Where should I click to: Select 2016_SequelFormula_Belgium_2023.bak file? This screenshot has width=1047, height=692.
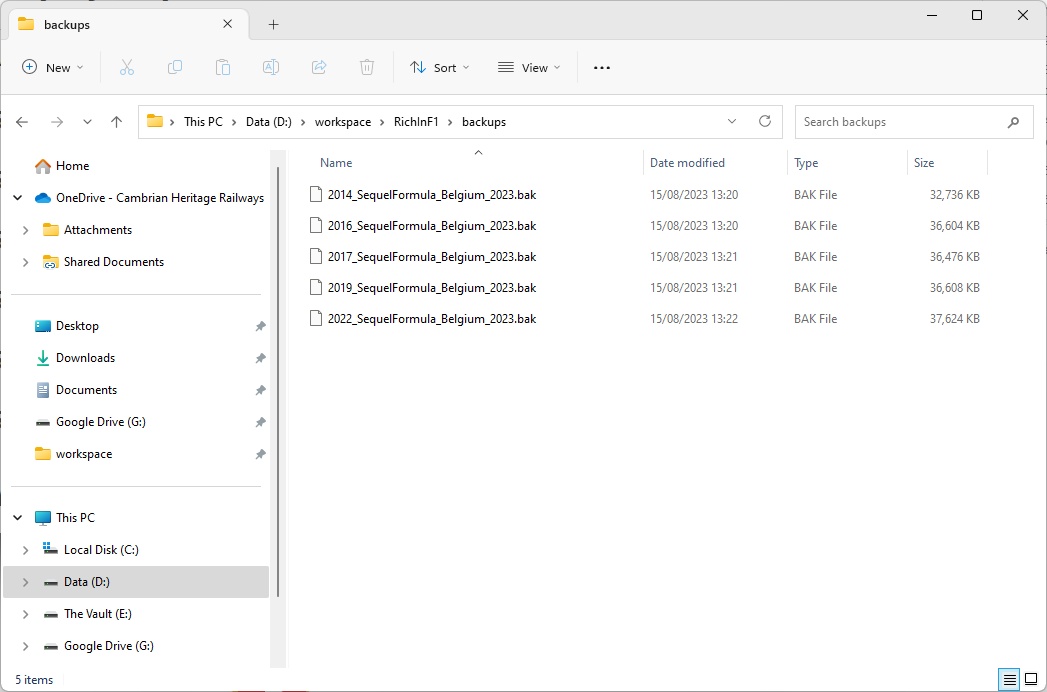click(x=431, y=226)
